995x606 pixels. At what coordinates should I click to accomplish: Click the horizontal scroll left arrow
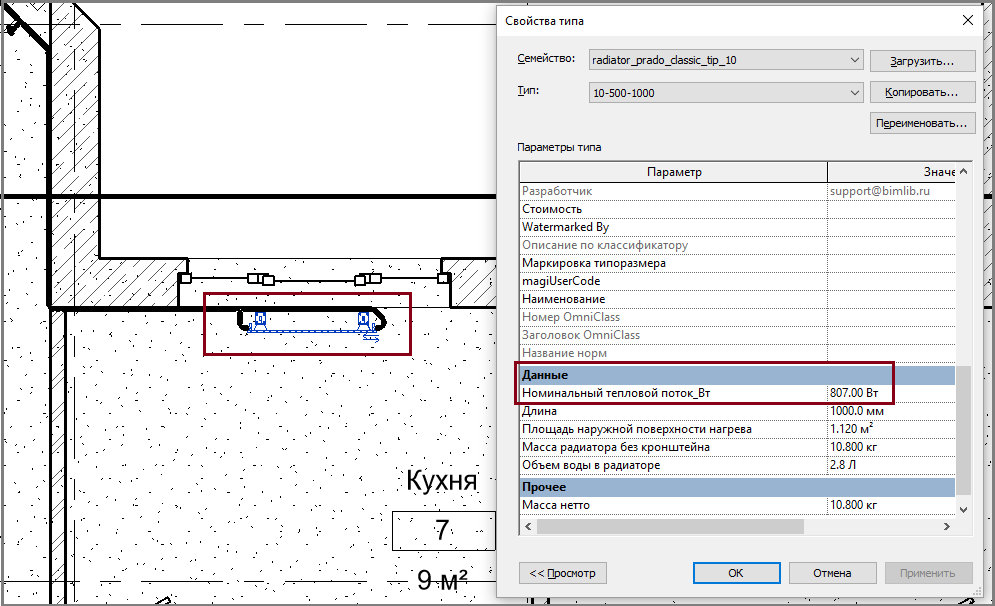pyautogui.click(x=528, y=527)
